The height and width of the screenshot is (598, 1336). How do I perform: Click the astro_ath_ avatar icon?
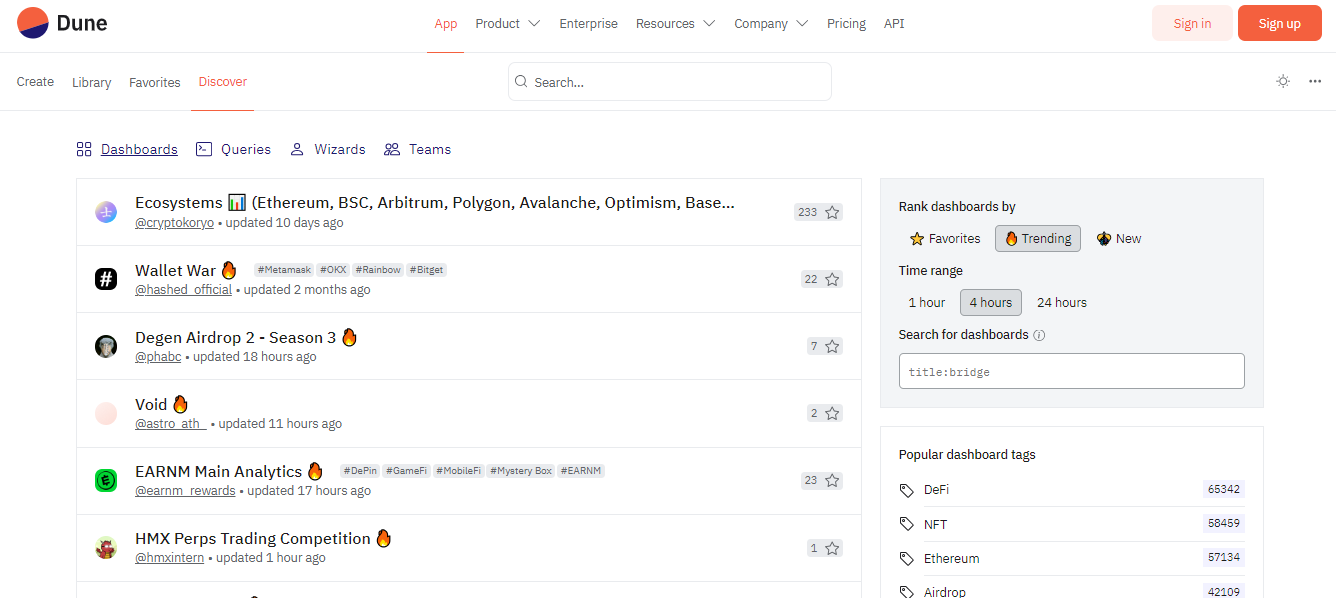coord(106,413)
